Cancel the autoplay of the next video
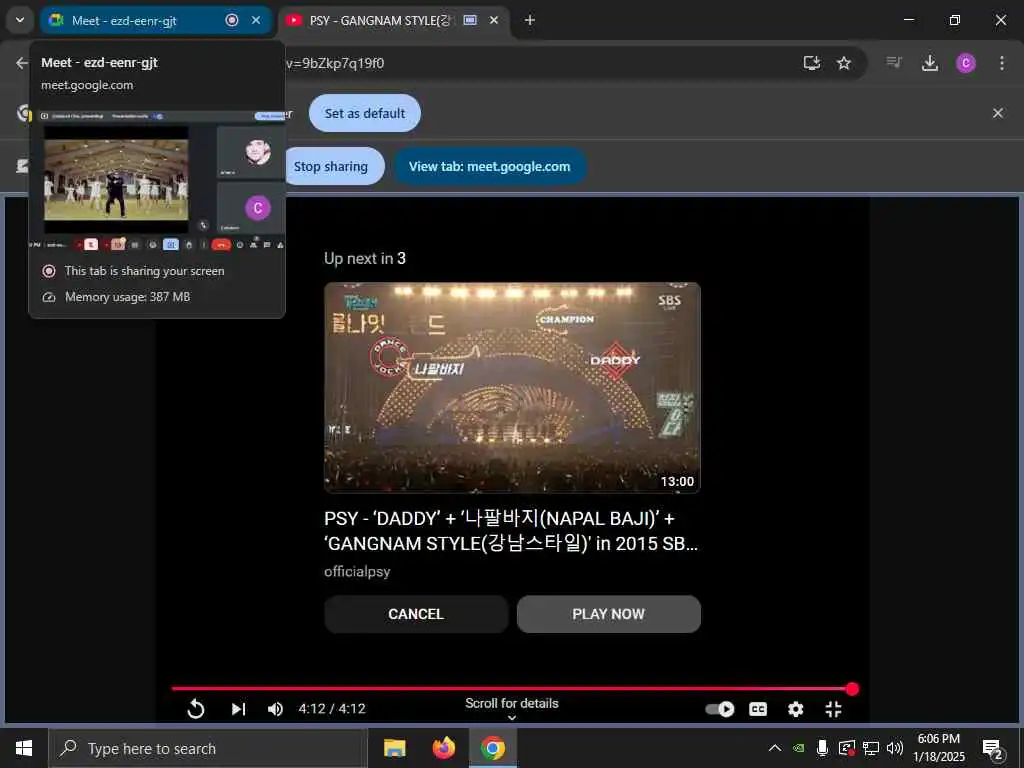This screenshot has width=1024, height=768. click(416, 614)
